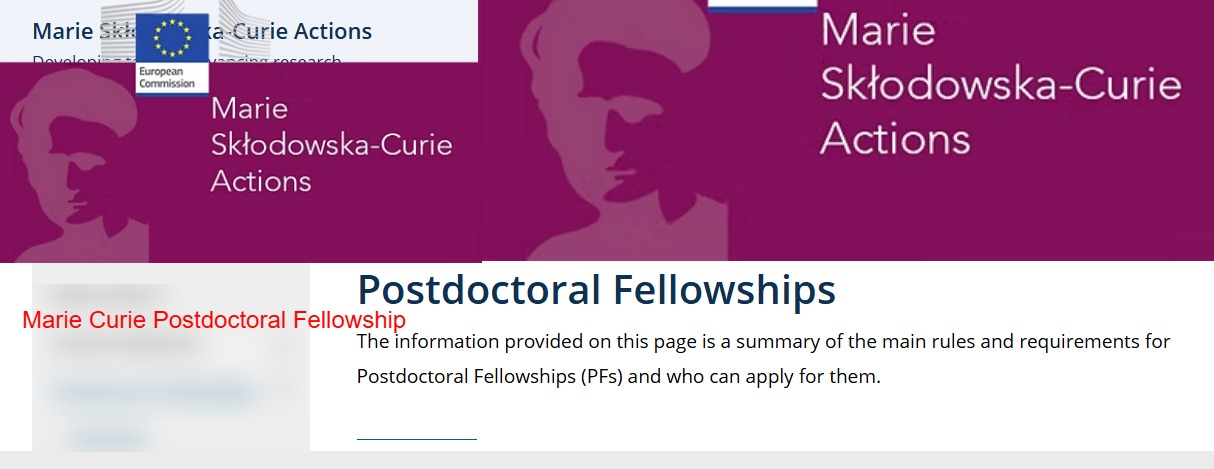Click the white 'Marie Skłodowska-Curie Actions' text in the small left banner

(x=330, y=145)
